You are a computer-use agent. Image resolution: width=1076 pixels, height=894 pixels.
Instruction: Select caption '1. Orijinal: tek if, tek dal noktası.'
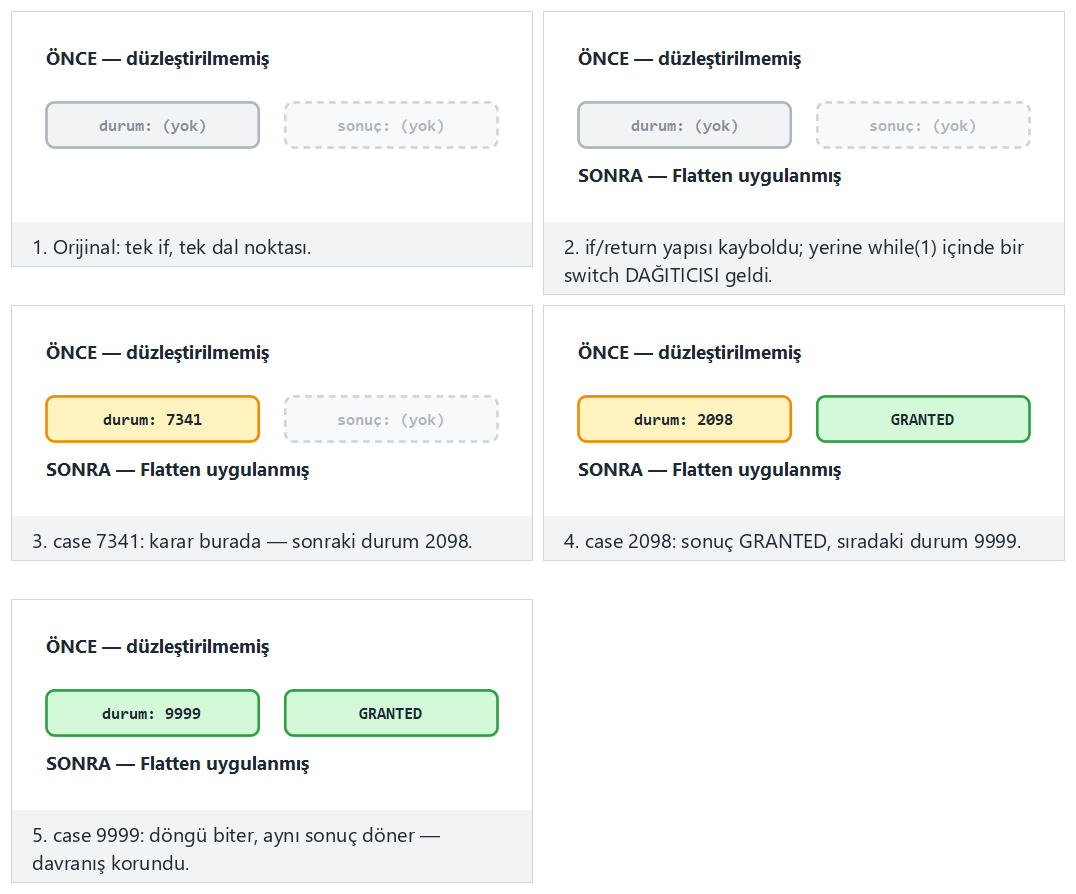point(172,247)
